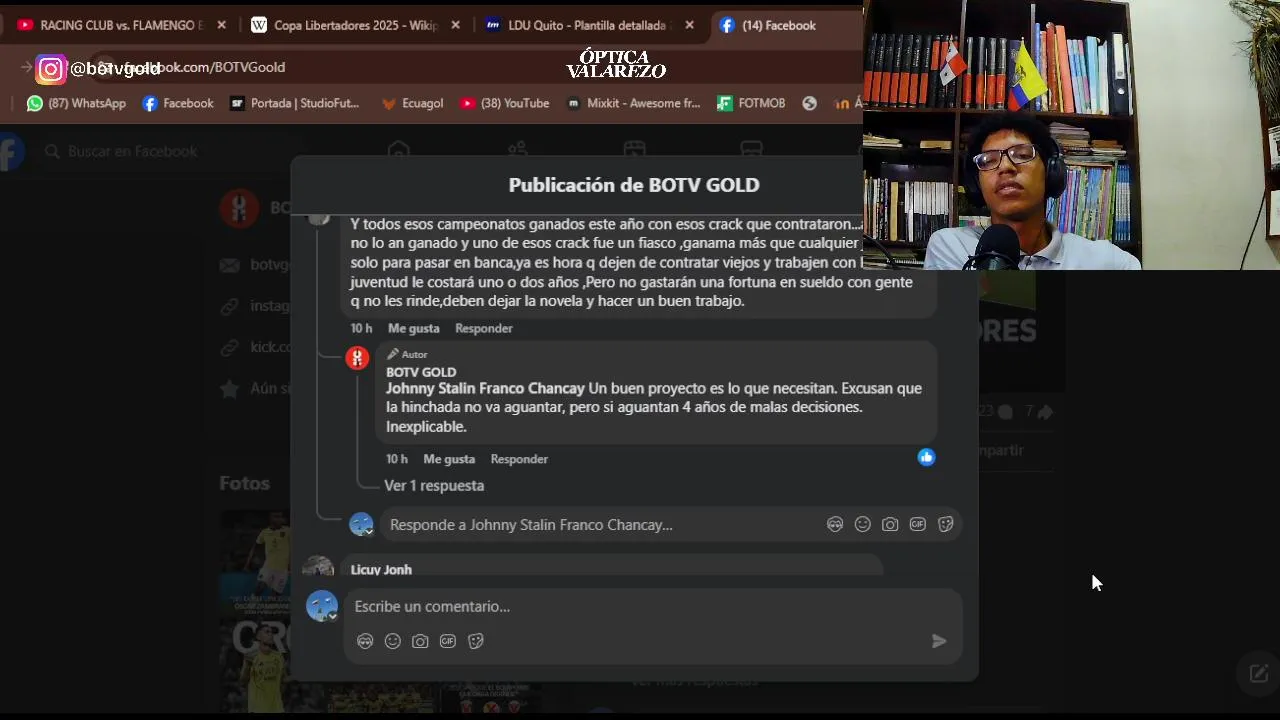The height and width of the screenshot is (720, 1280).
Task: Open WhatsApp bookmark in bookmarks bar
Action: point(76,103)
